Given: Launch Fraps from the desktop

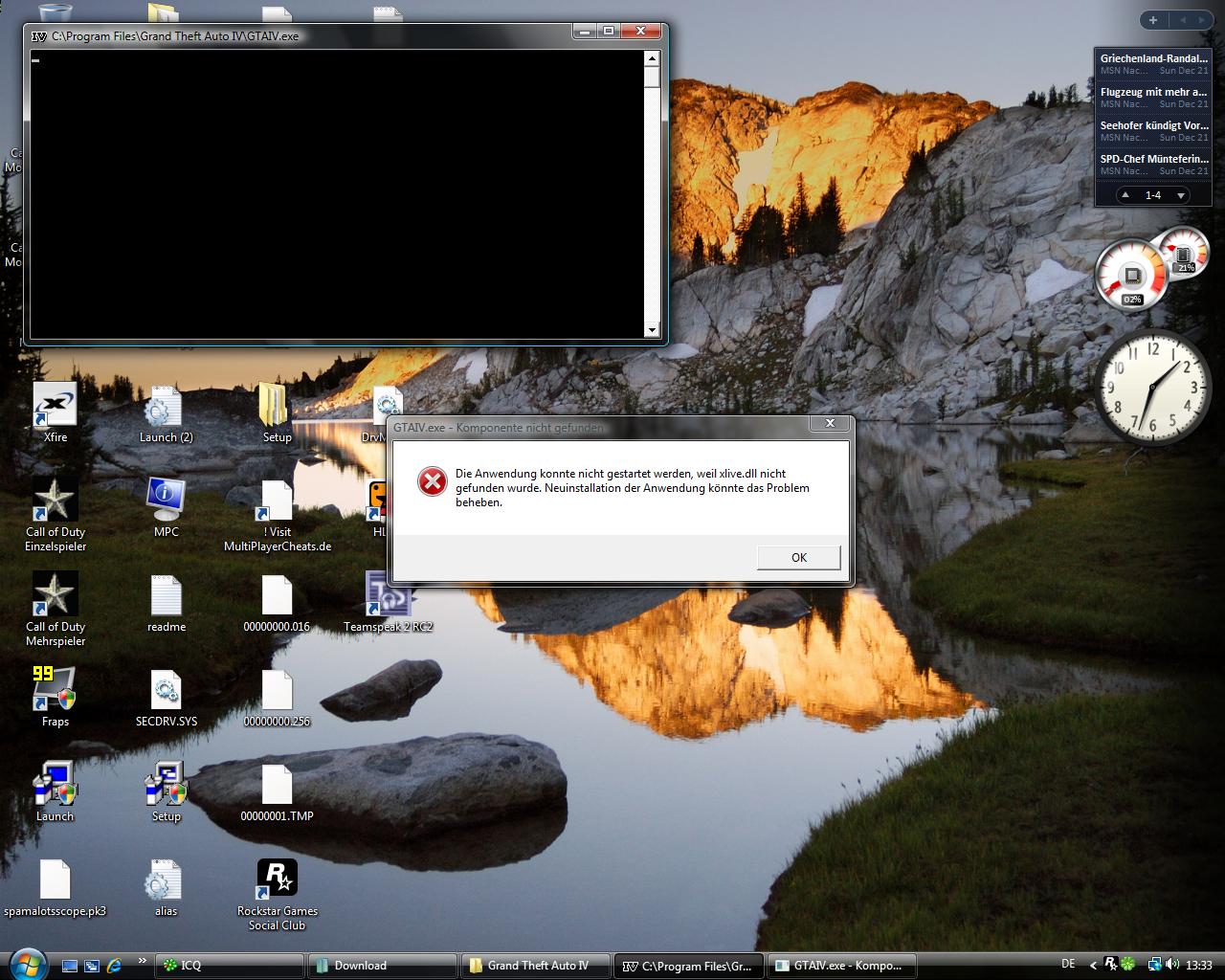Looking at the screenshot, I should [x=55, y=689].
